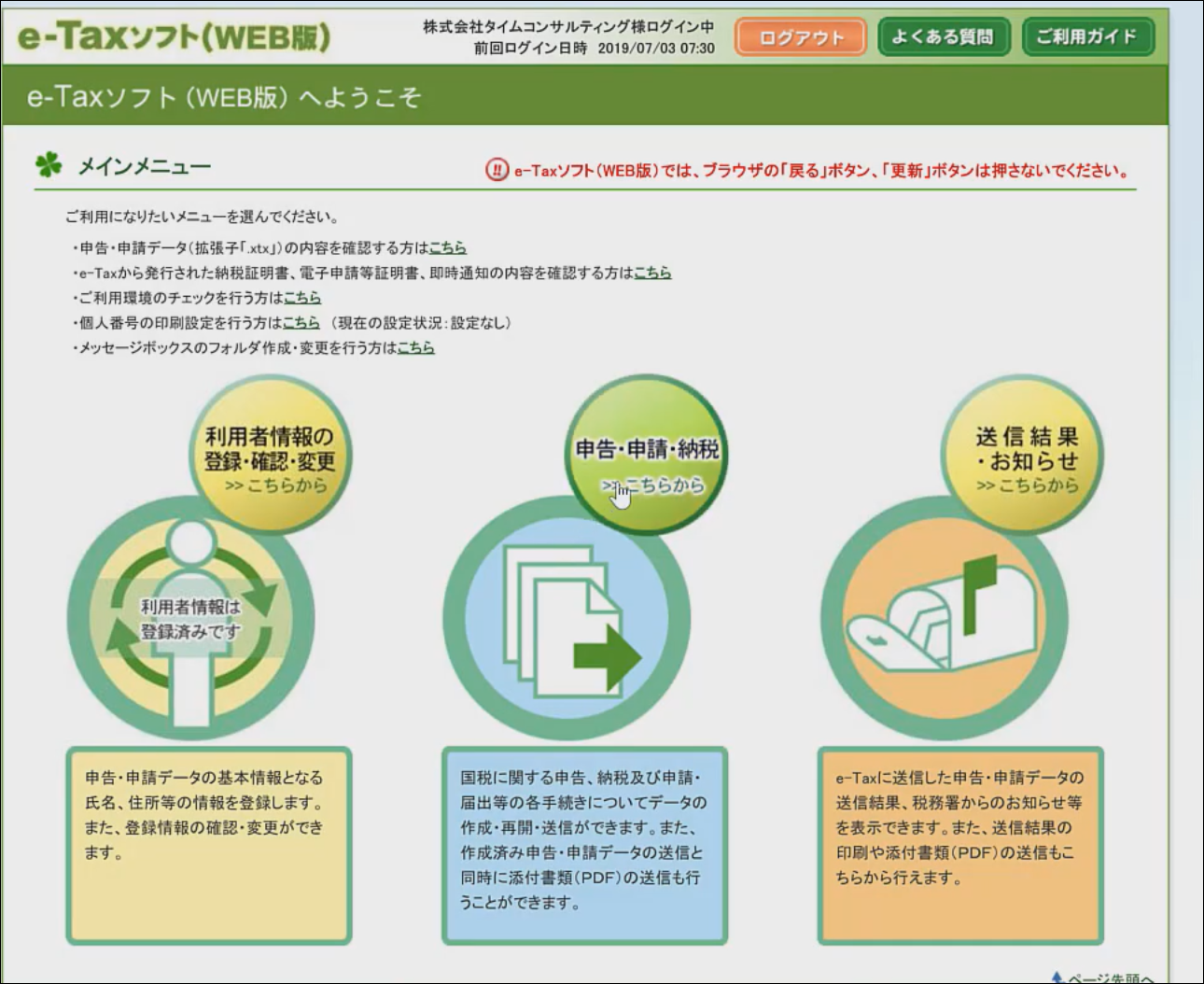Select 送信結果・お知らせ yellow circle
This screenshot has width=1204, height=984.
point(1024,455)
